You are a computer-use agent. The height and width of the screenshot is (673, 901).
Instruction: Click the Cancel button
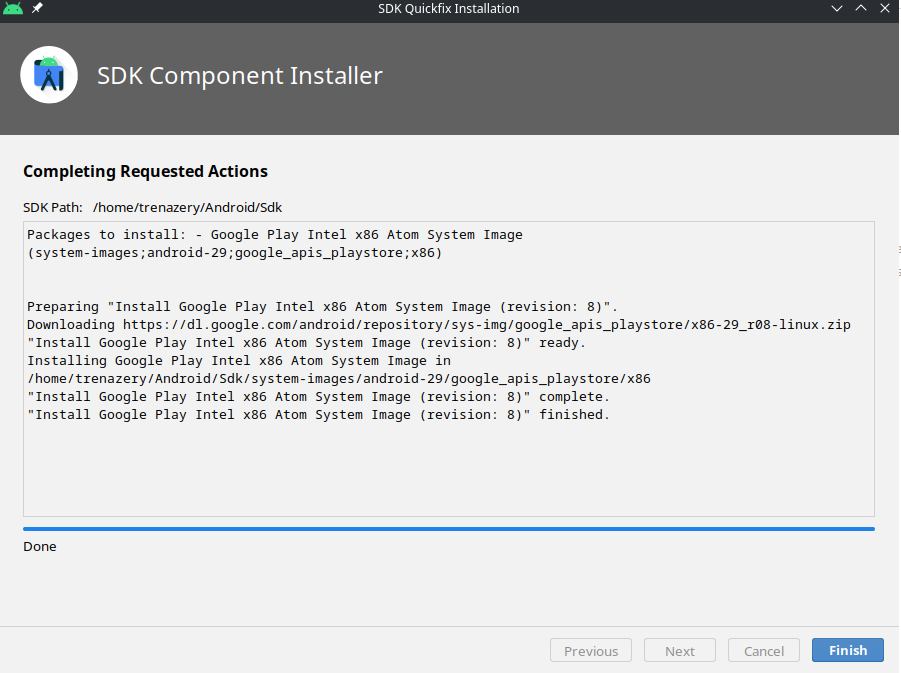[x=763, y=651]
